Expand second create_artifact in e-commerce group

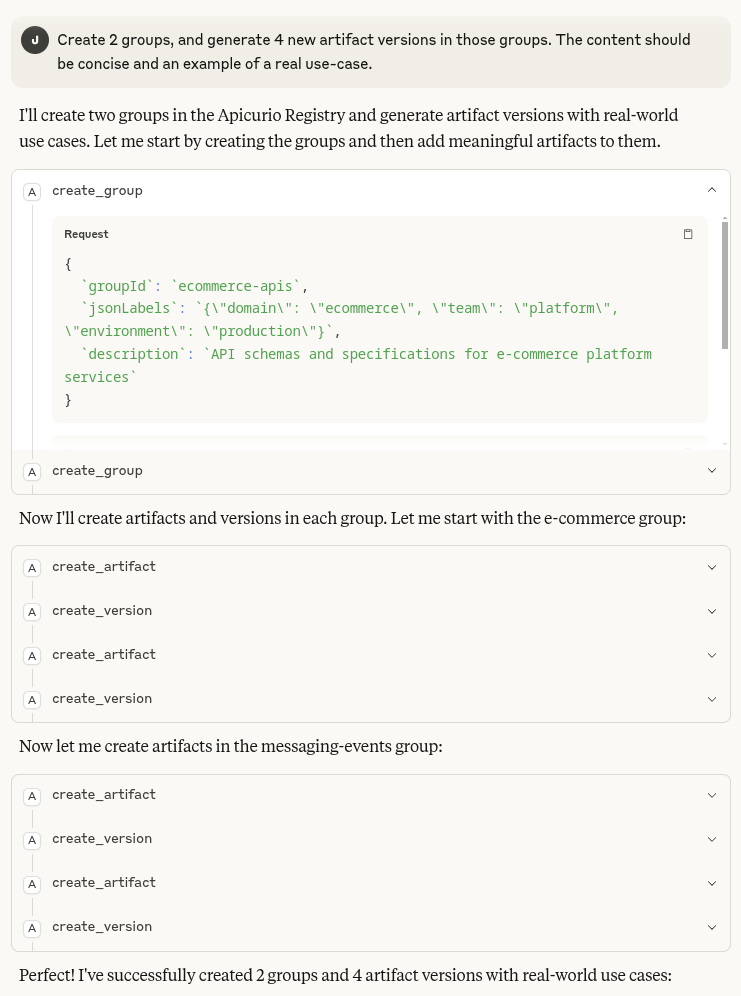(712, 655)
